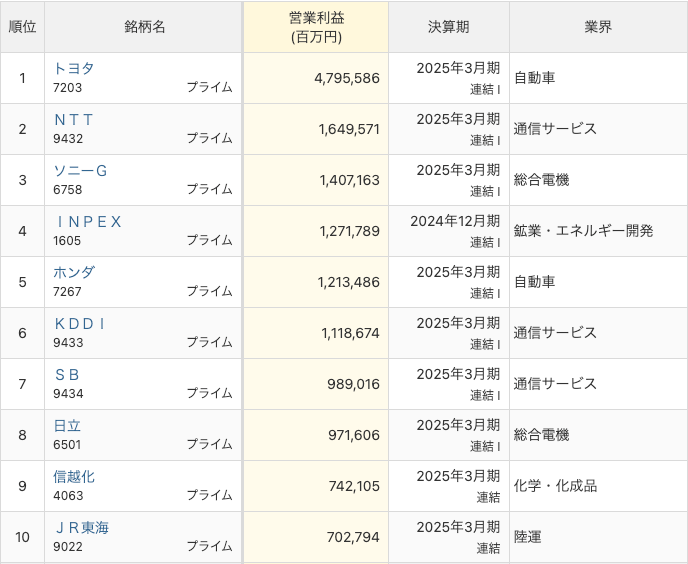688x564 pixels.
Task: Click stock code 6758
Action: 67,190
